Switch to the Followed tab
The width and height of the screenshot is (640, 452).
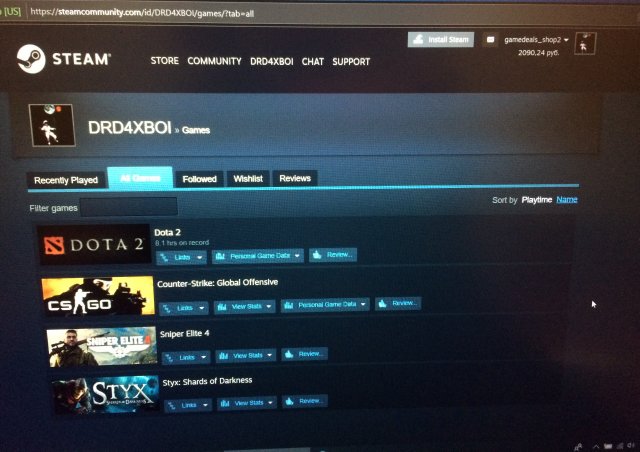pos(199,179)
